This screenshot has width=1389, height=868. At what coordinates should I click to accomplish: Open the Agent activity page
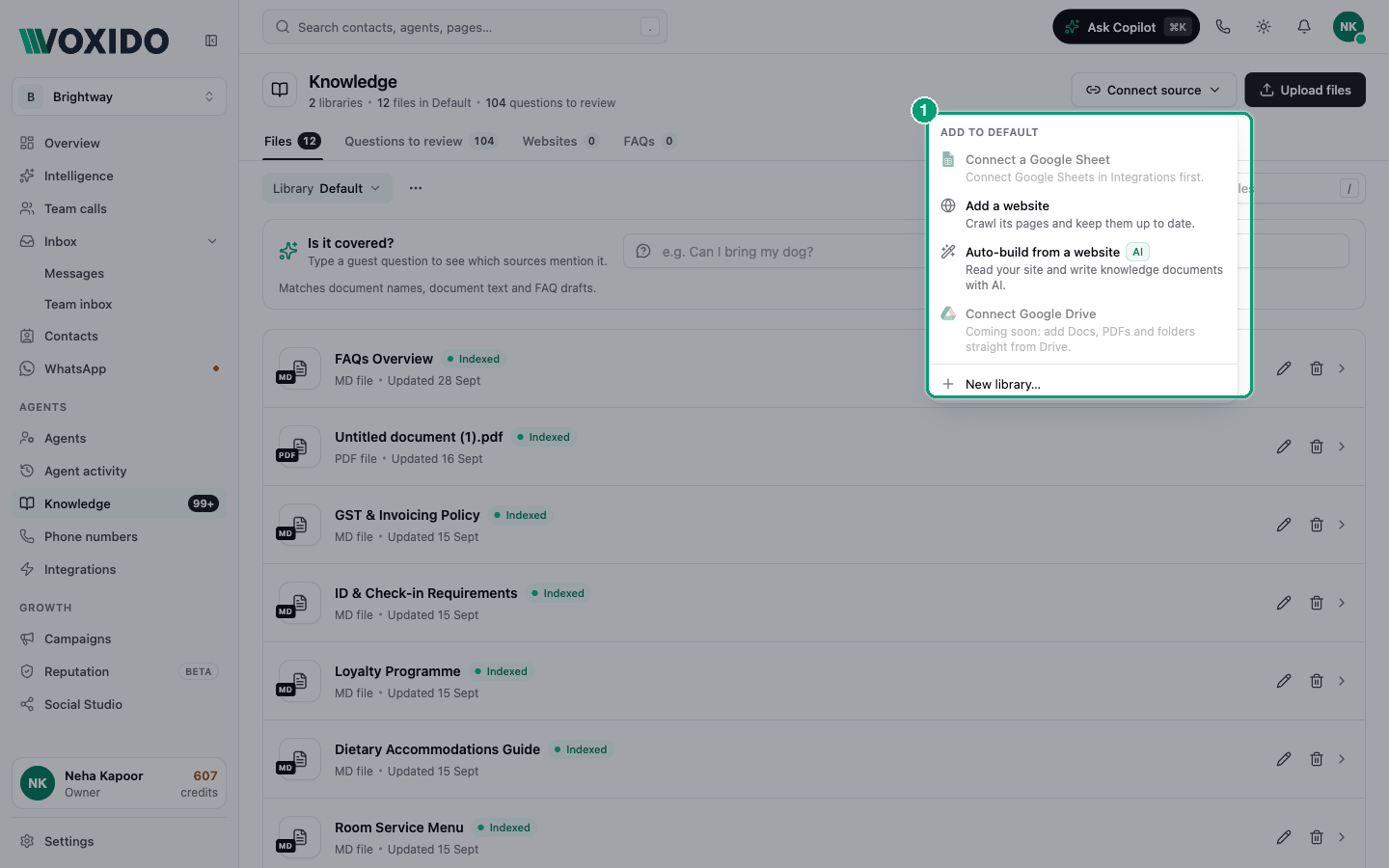(x=120, y=471)
